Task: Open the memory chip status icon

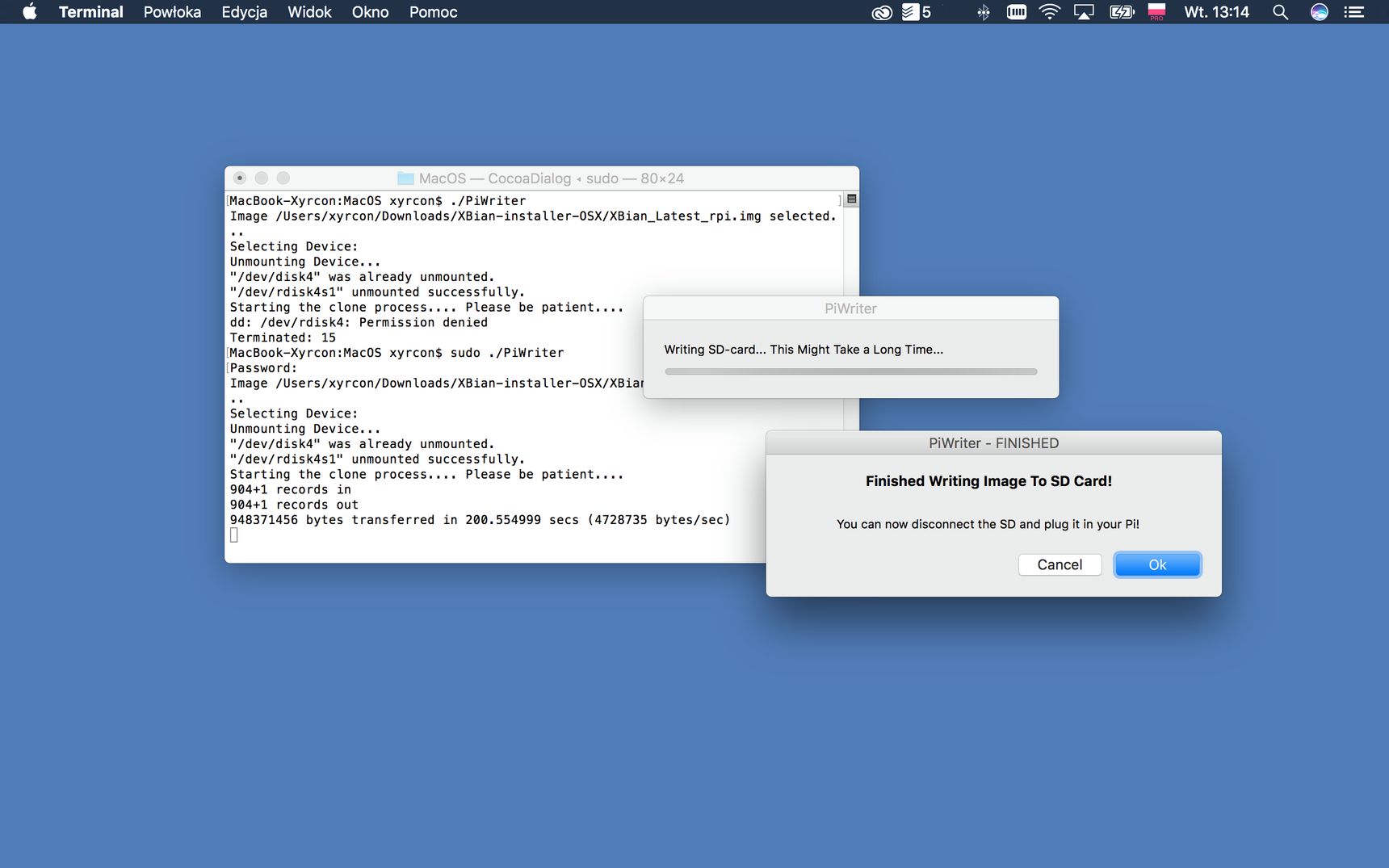Action: click(1017, 12)
